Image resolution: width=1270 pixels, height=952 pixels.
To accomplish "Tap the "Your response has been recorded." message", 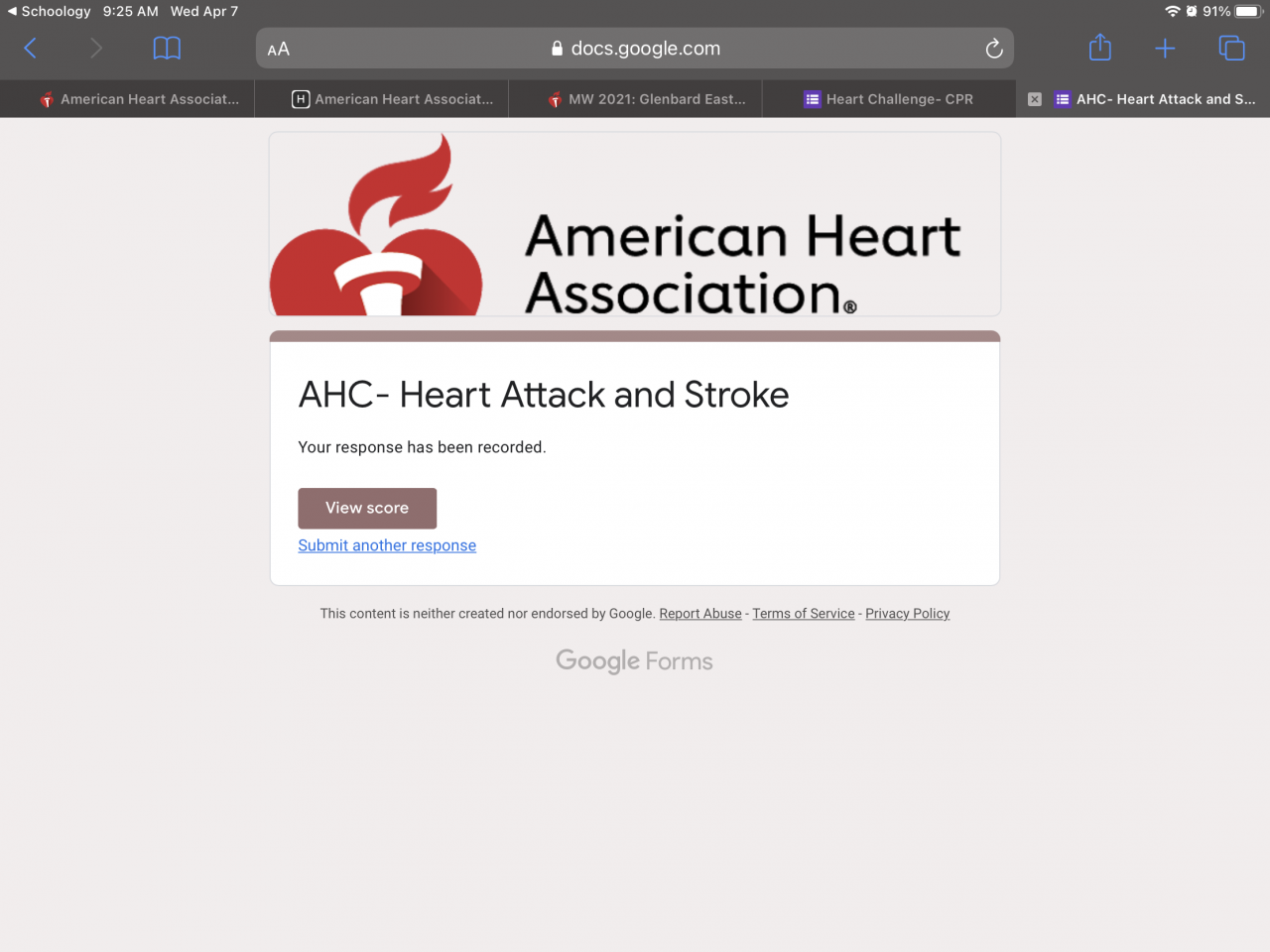I will (422, 447).
